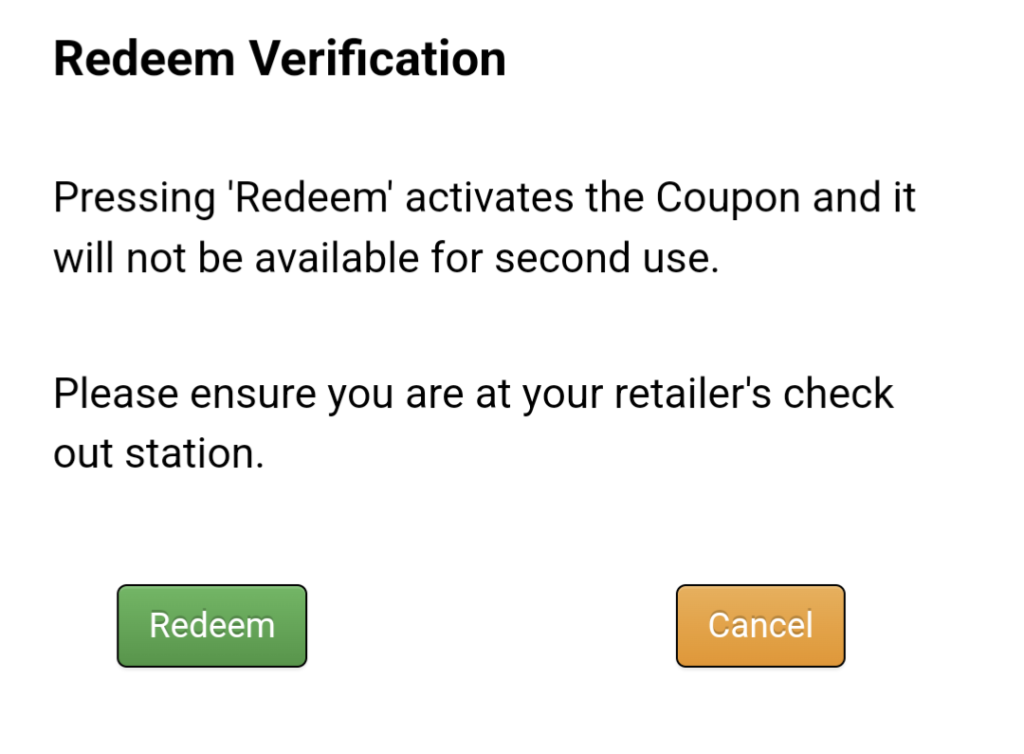Click the word 'Verification' in the heading
Image resolution: width=1024 pixels, height=754 pixels.
(378, 60)
